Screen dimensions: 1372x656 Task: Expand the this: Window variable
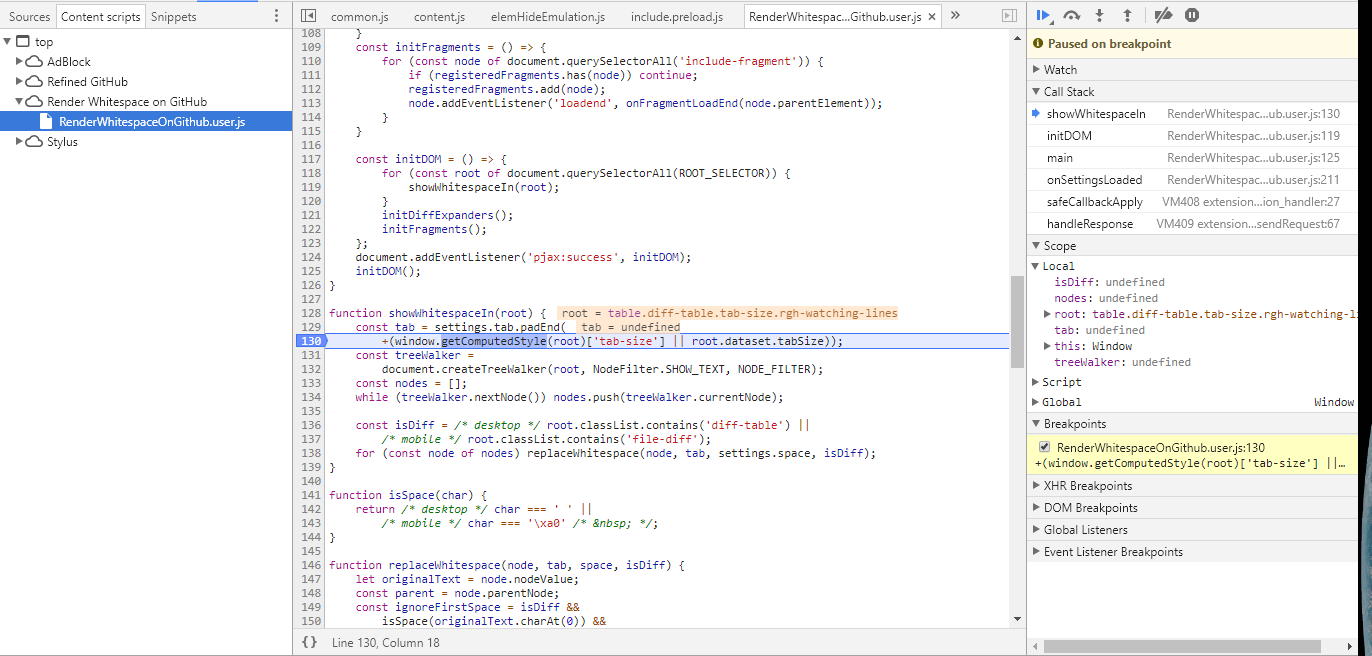[x=1048, y=346]
